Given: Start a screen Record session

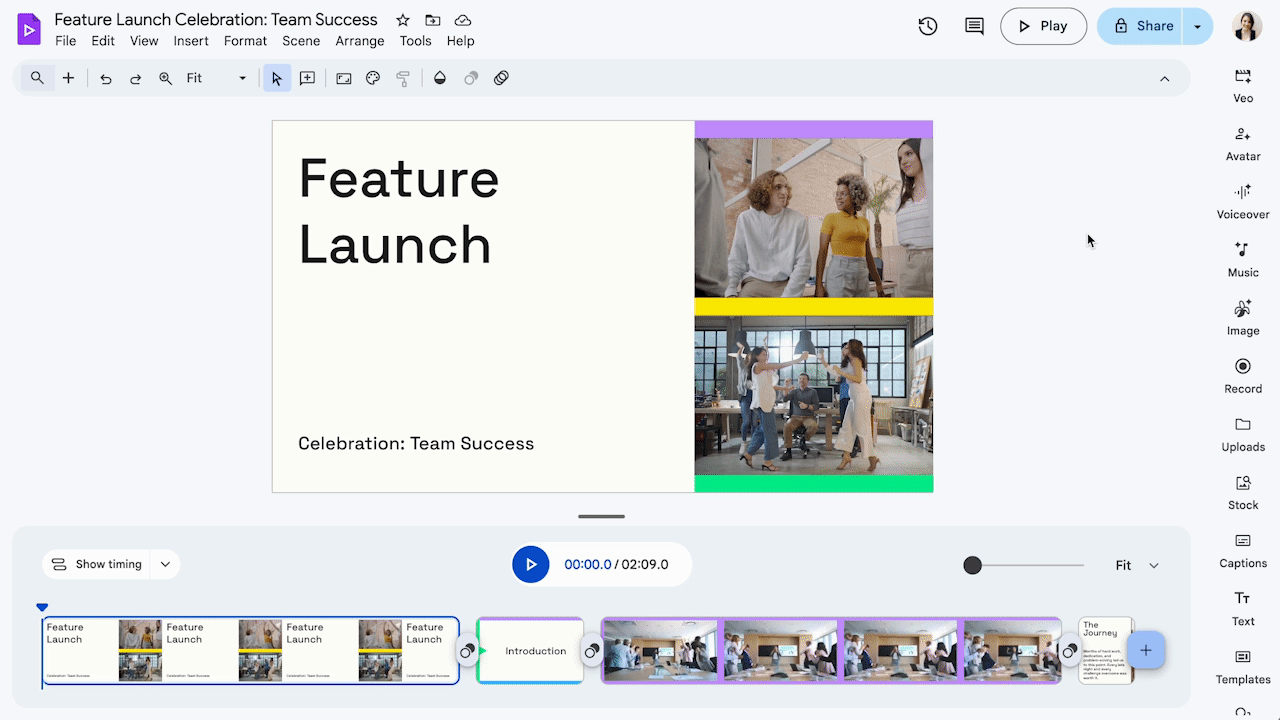Looking at the screenshot, I should [x=1242, y=376].
